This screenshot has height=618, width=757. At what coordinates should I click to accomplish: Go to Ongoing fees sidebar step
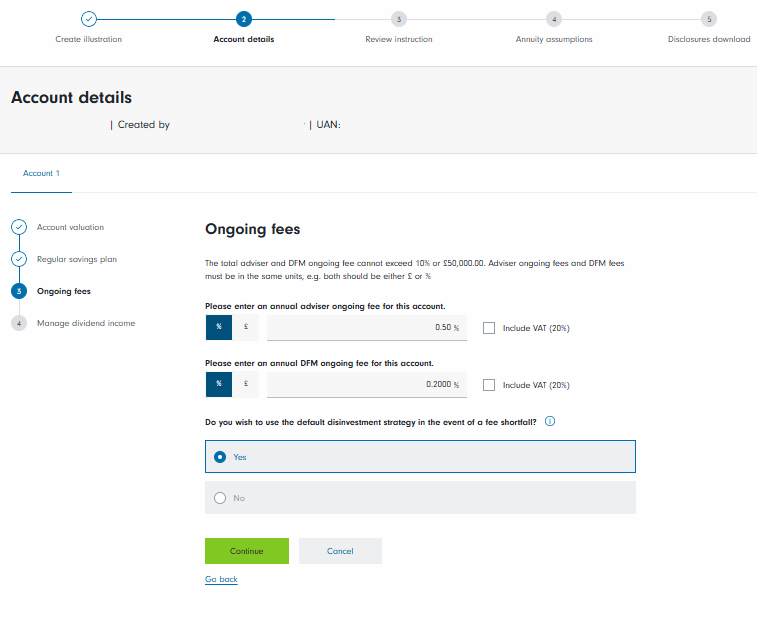(x=63, y=291)
